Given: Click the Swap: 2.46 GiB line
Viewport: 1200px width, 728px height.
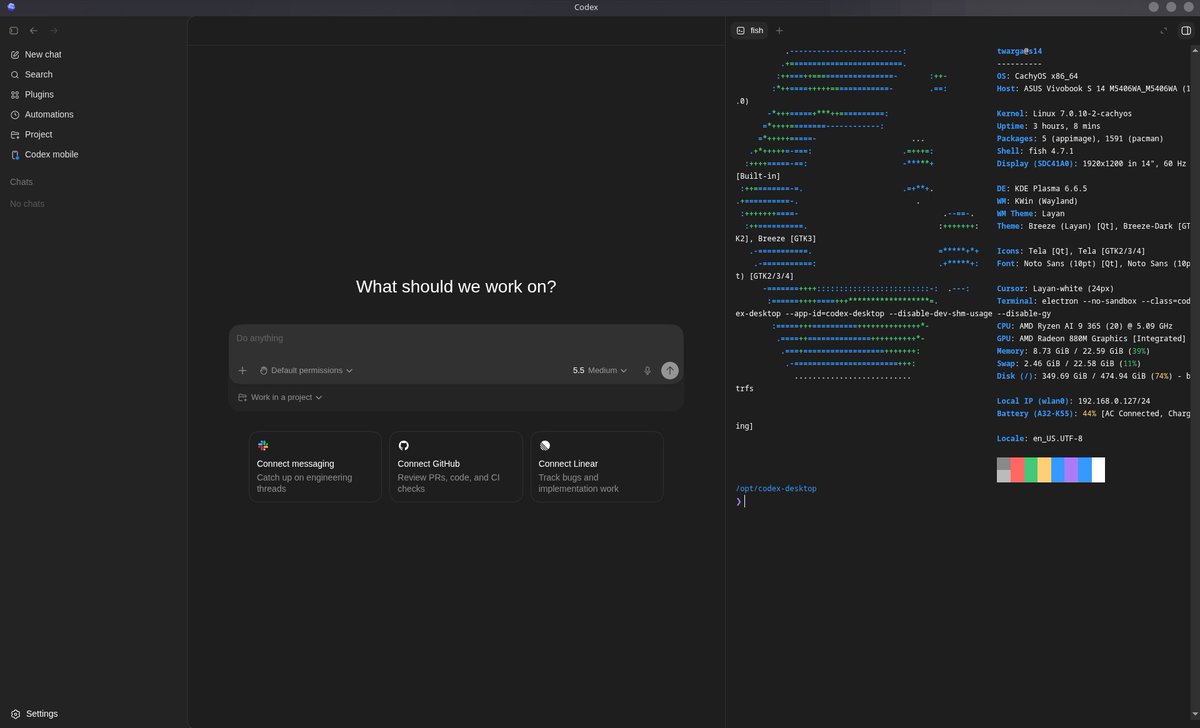Looking at the screenshot, I should [1069, 364].
